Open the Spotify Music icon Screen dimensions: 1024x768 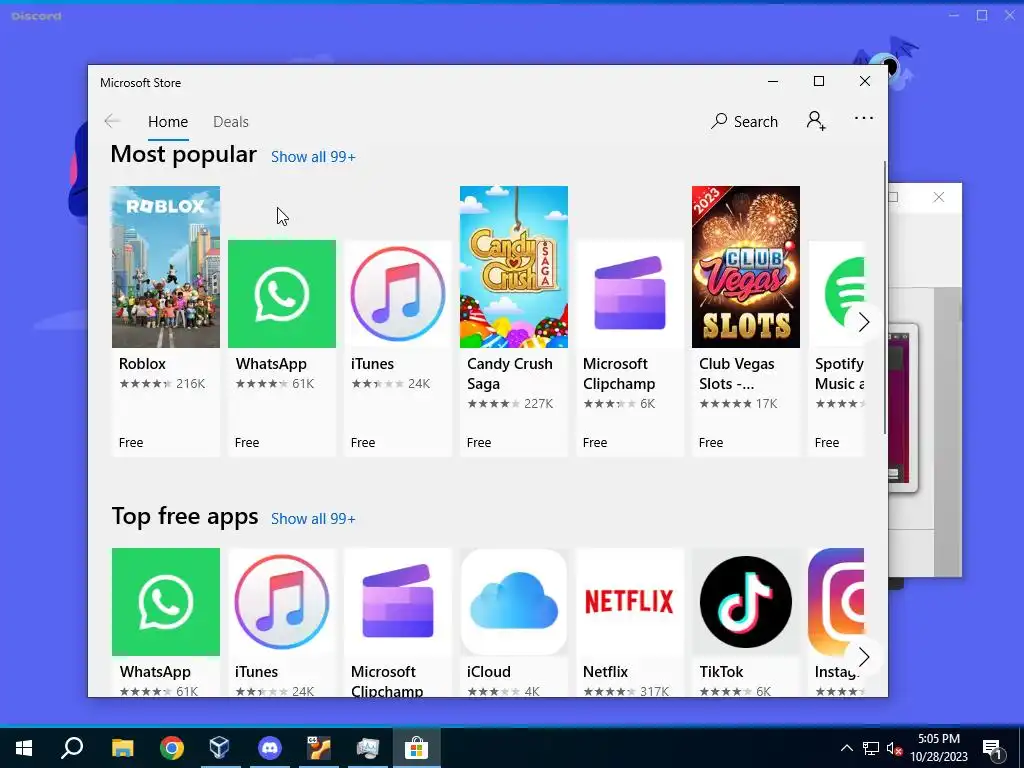[x=837, y=294]
